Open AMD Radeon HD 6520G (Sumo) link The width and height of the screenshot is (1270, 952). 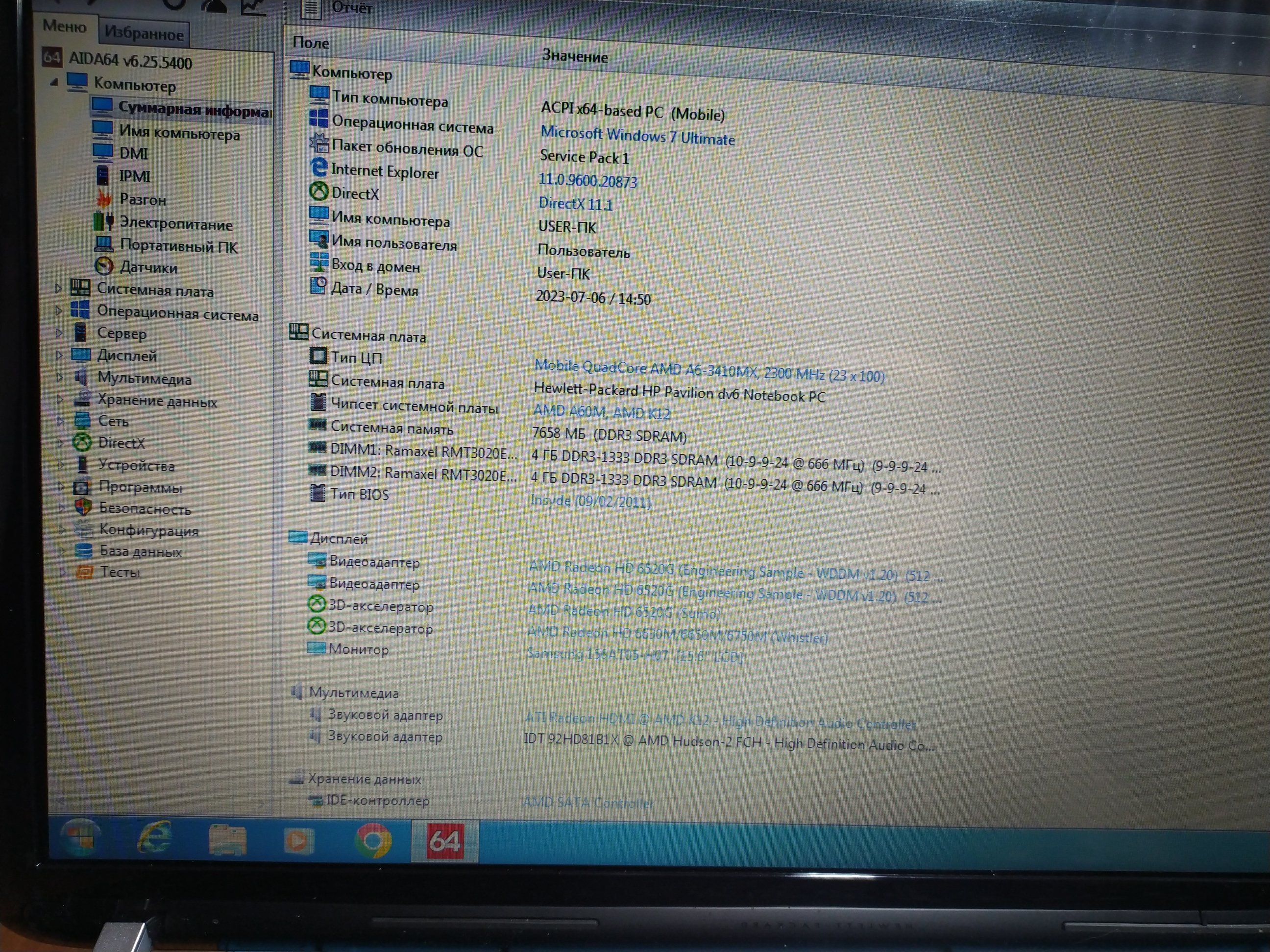coord(624,612)
